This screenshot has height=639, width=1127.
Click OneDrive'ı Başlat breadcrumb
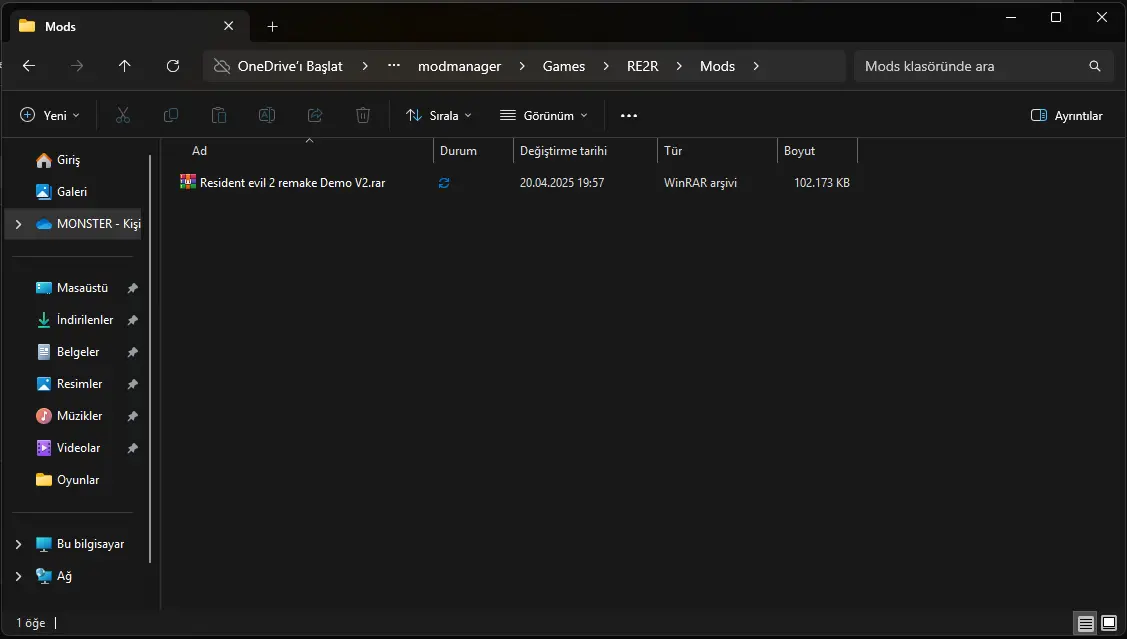pos(290,66)
